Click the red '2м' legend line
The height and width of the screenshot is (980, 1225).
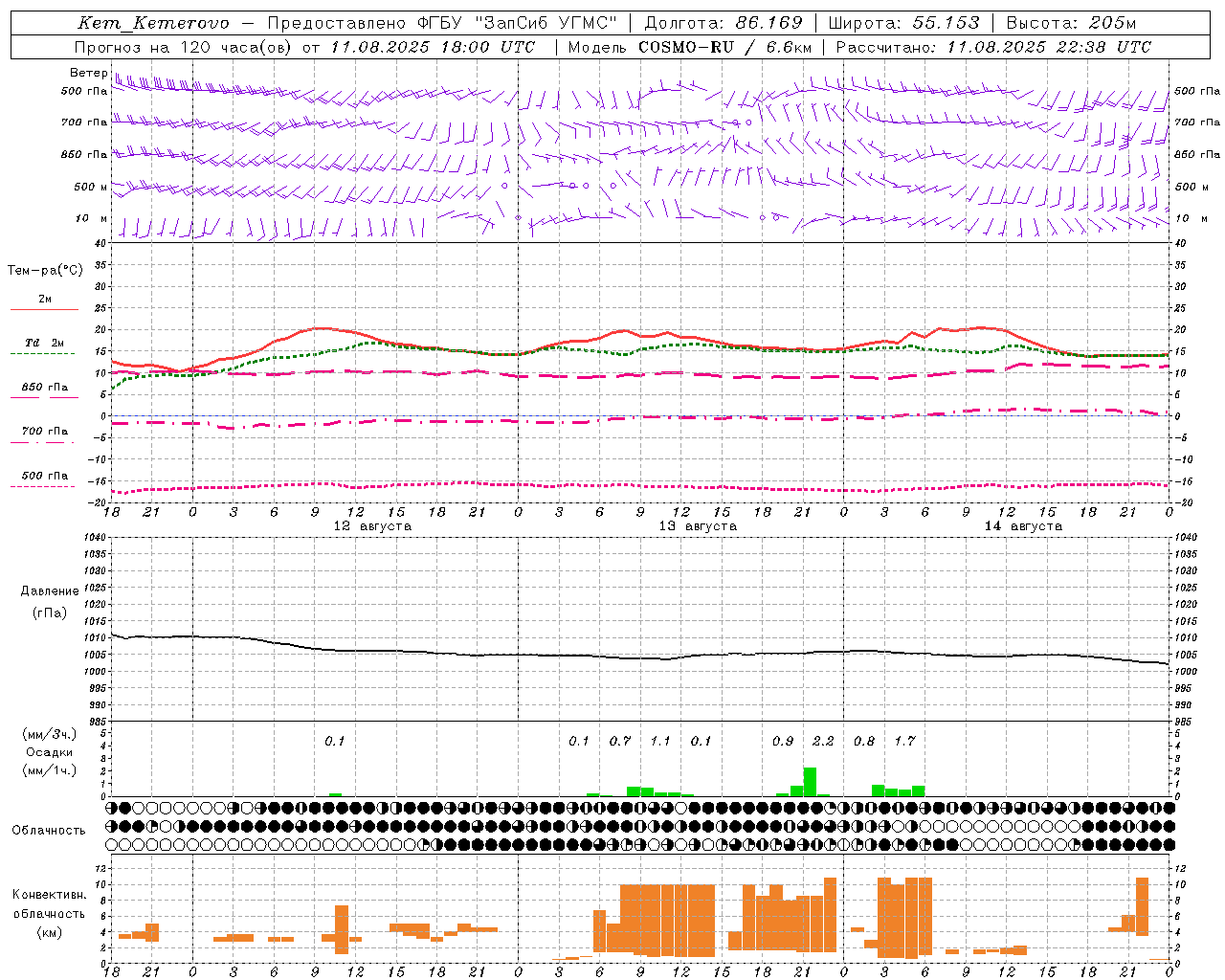(x=44, y=309)
